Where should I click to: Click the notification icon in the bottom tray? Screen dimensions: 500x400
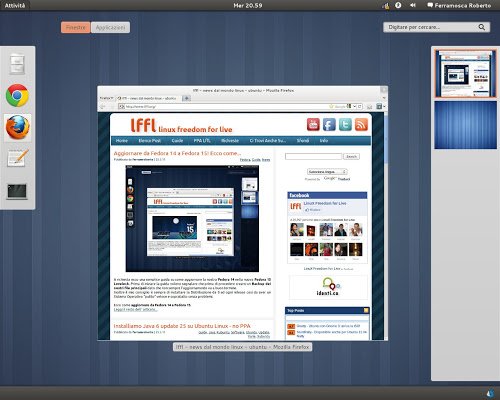coord(490,394)
